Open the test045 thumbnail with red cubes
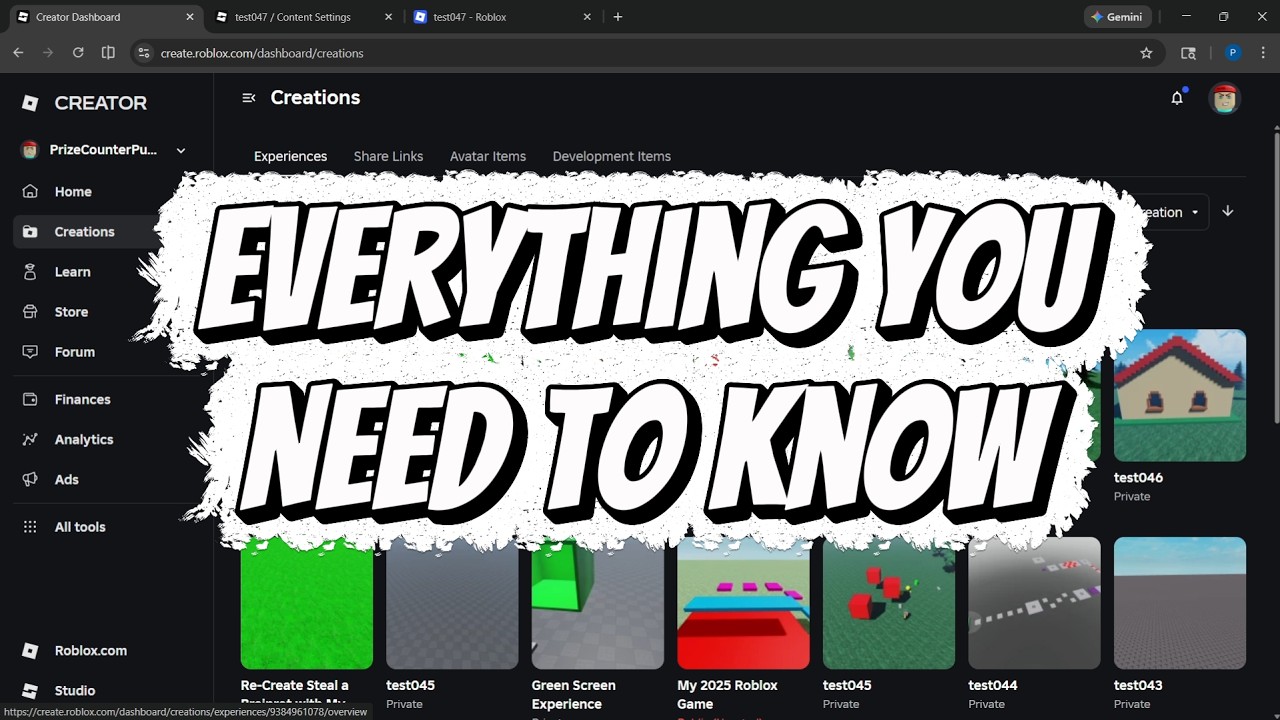1280x720 pixels. pyautogui.click(x=889, y=603)
